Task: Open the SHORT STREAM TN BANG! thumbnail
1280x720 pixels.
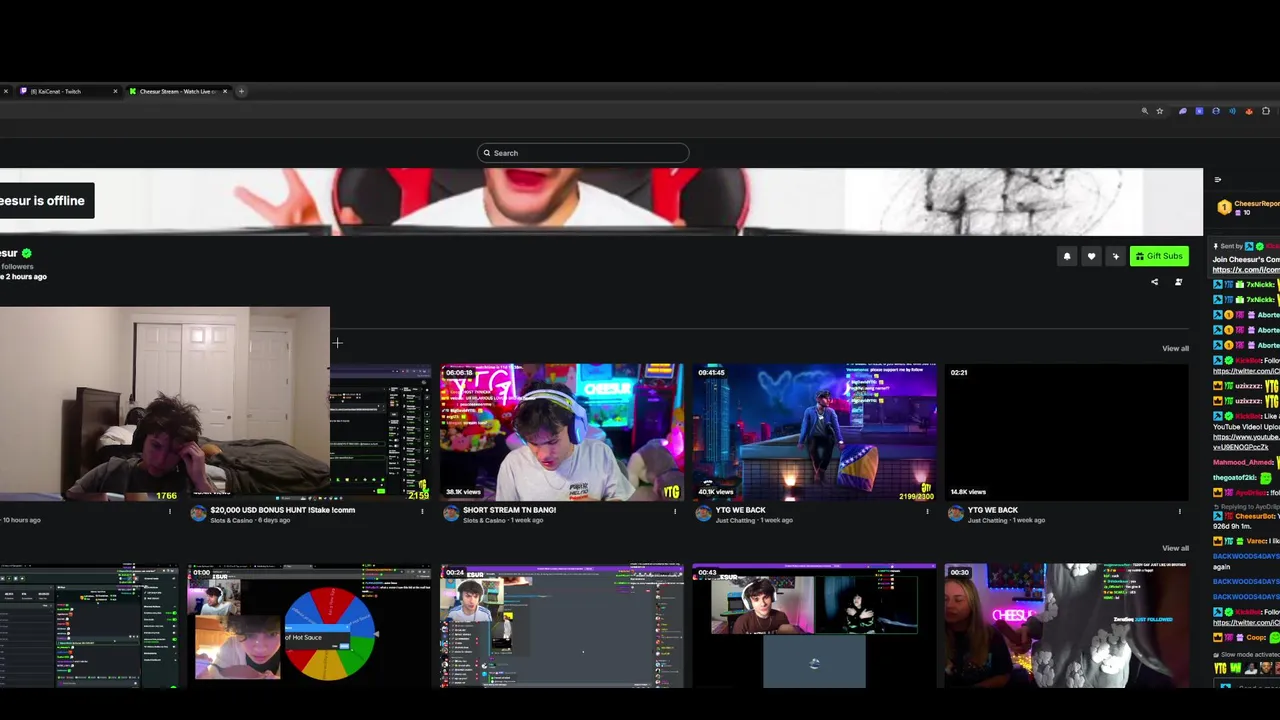Action: (x=562, y=432)
